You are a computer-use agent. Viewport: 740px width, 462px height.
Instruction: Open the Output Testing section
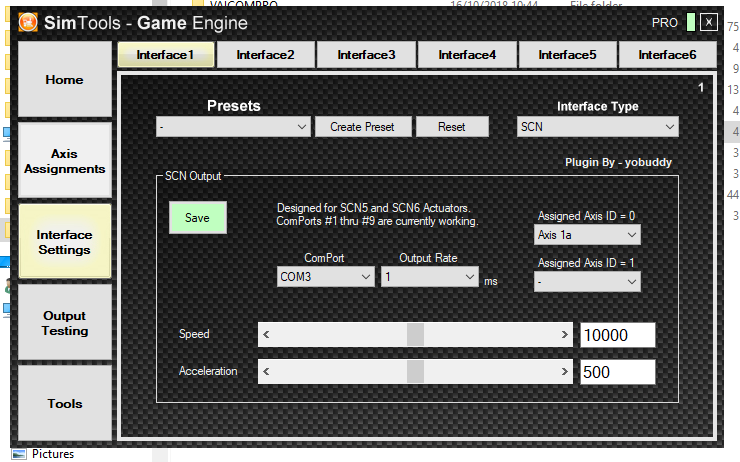[x=65, y=323]
